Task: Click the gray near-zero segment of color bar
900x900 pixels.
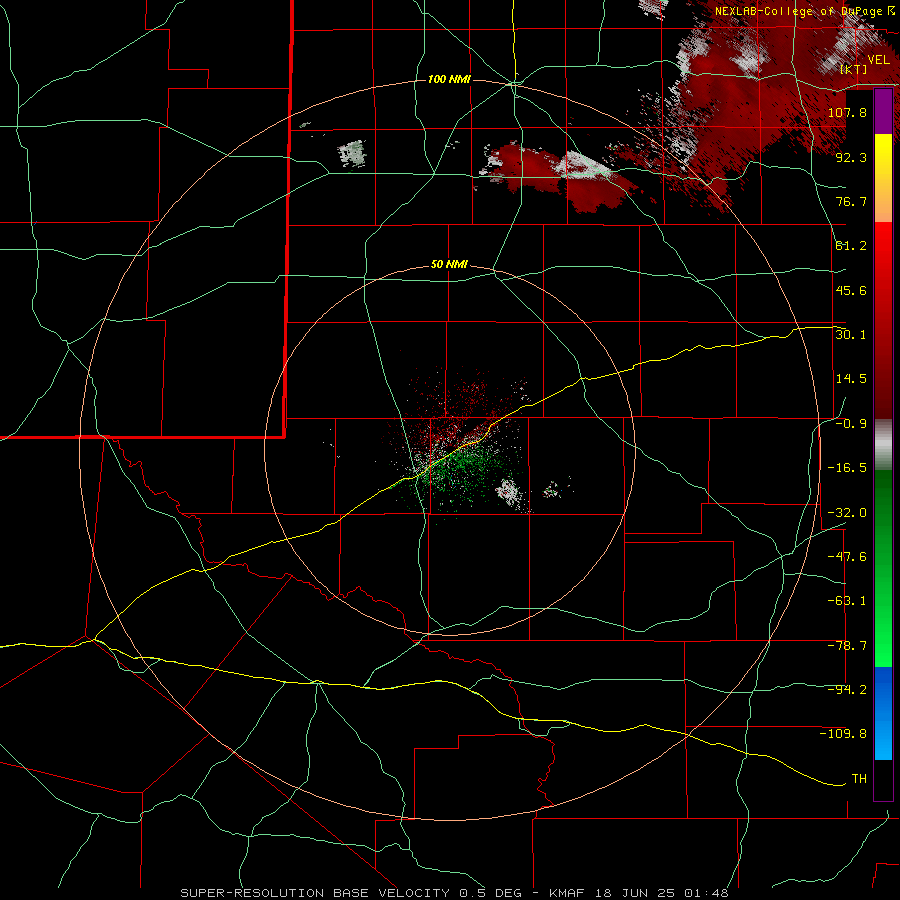Action: (x=883, y=445)
